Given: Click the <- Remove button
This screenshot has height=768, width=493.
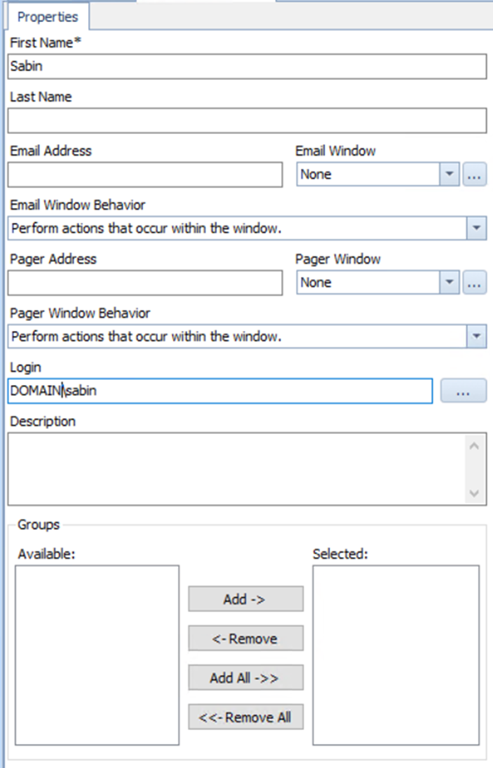Looking at the screenshot, I should [246, 638].
